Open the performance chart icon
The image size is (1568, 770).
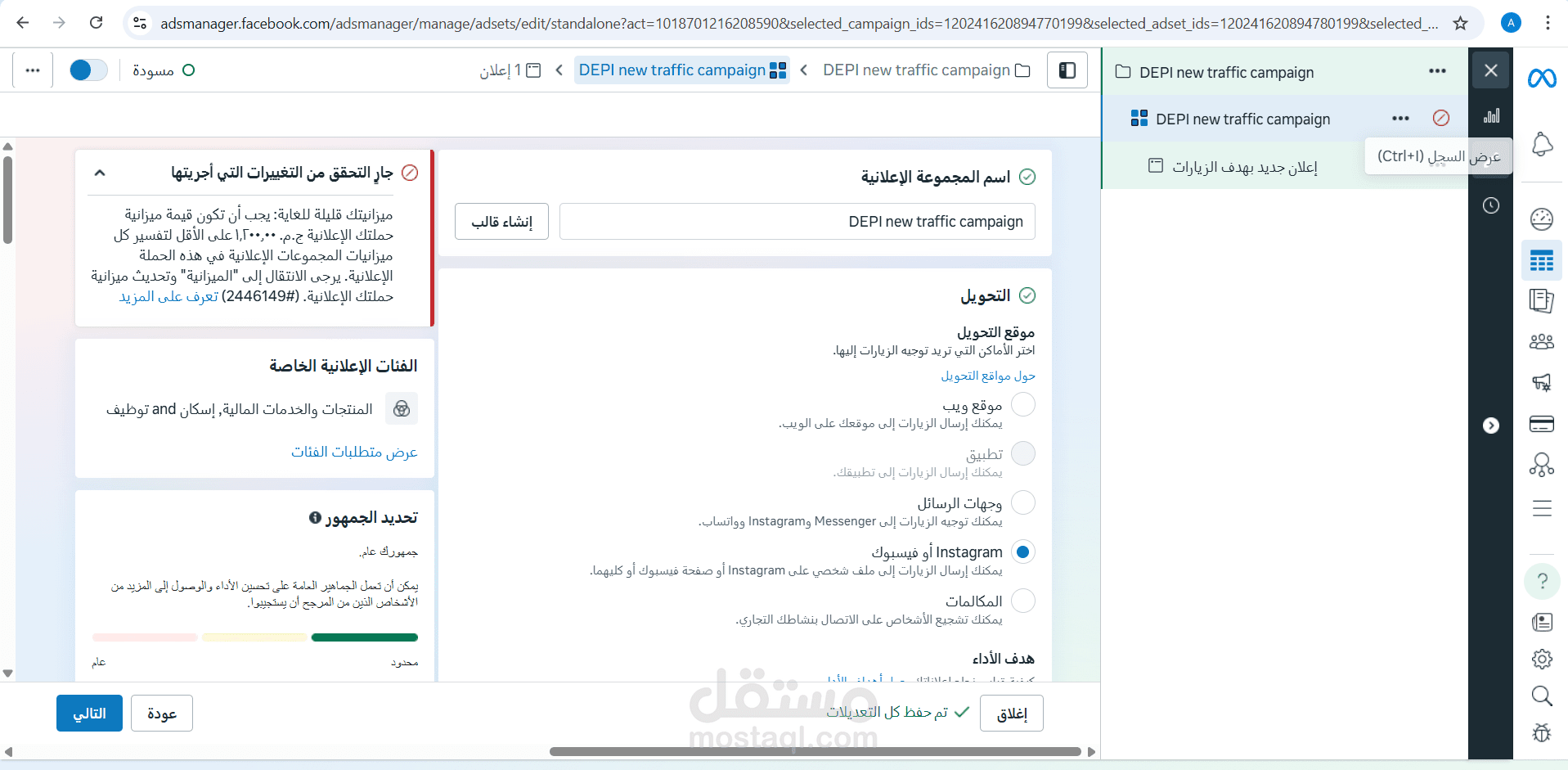pos(1491,115)
